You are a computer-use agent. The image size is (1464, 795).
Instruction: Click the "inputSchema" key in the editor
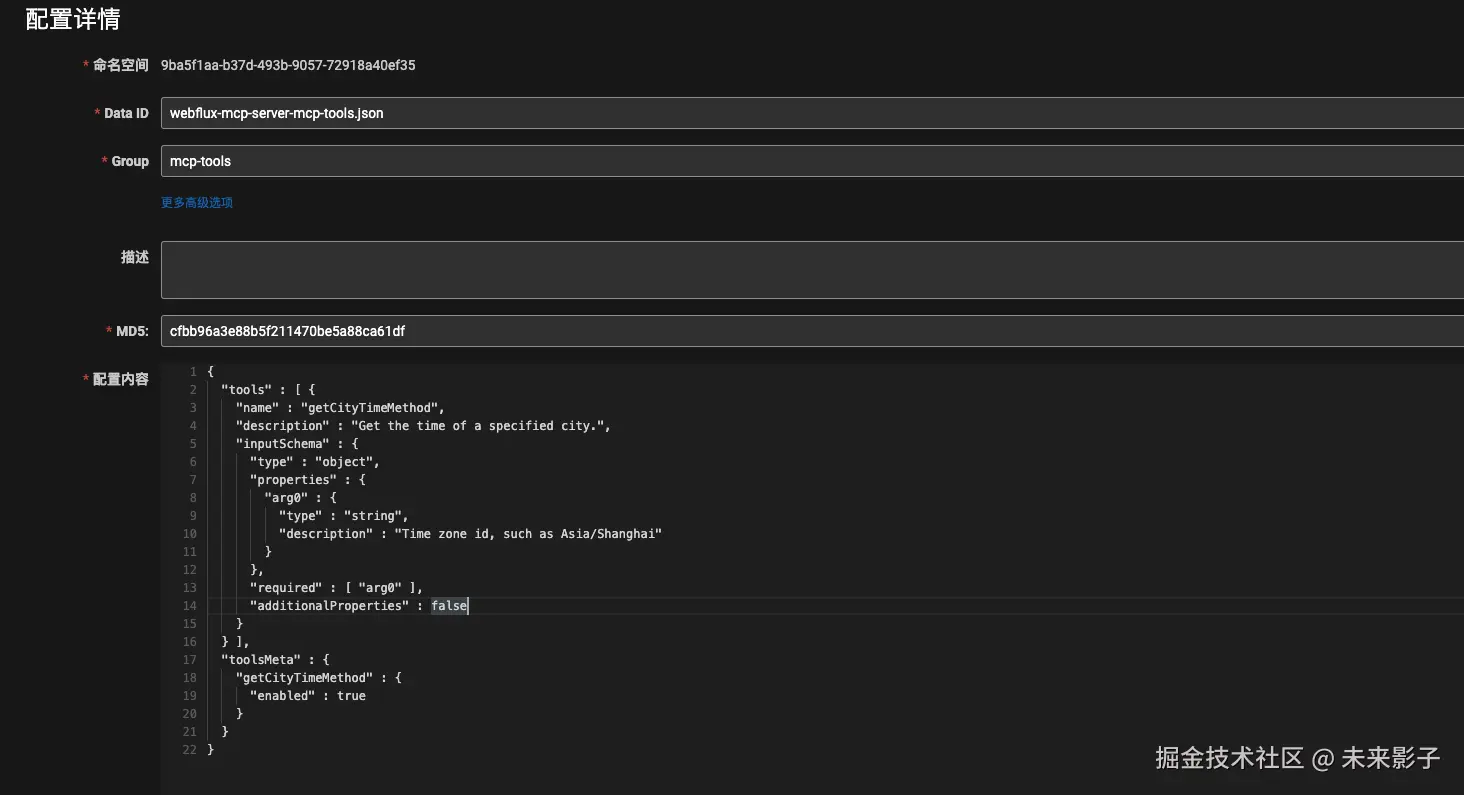280,444
